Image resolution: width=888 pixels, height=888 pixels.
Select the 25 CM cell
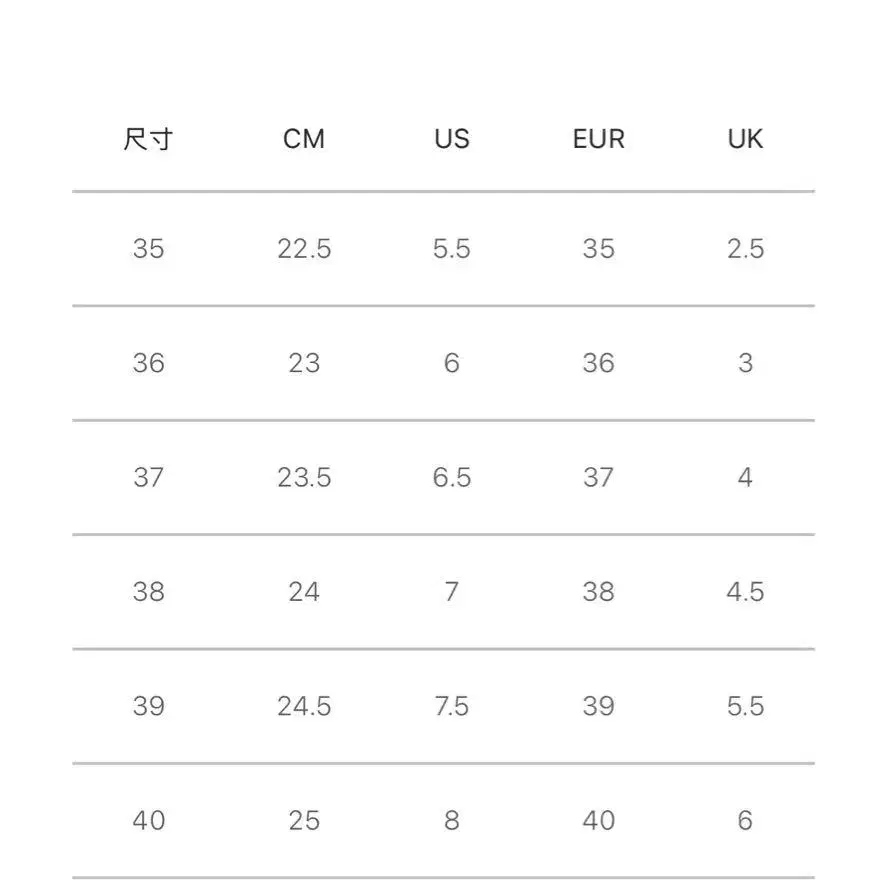tap(304, 821)
